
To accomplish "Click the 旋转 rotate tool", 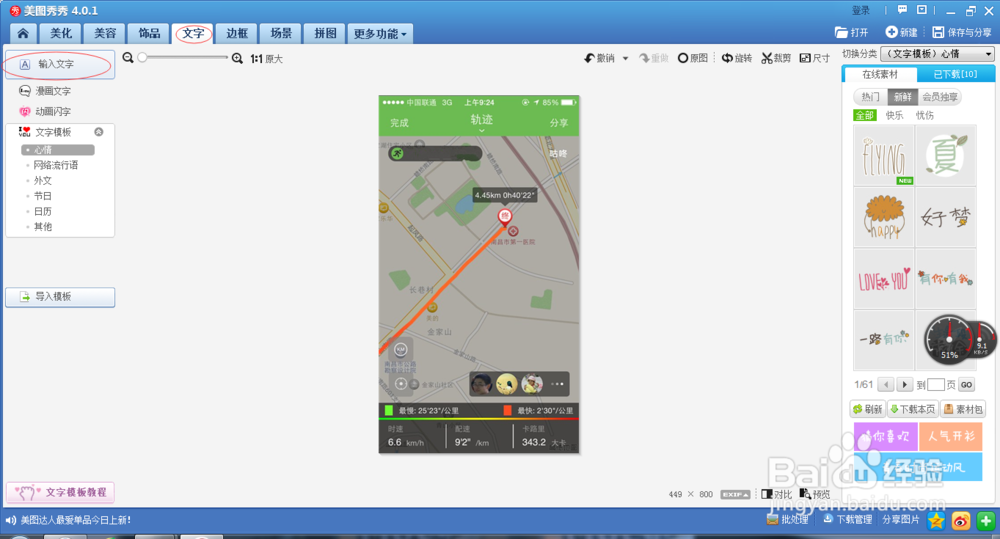I will 737,58.
